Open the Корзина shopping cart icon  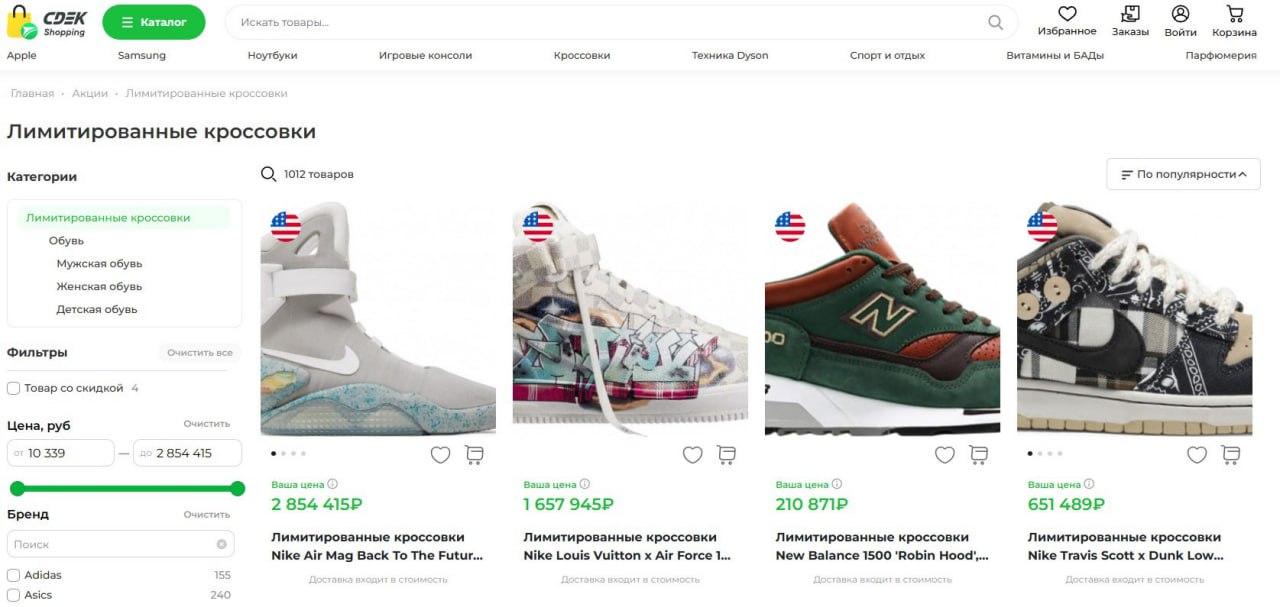1234,14
